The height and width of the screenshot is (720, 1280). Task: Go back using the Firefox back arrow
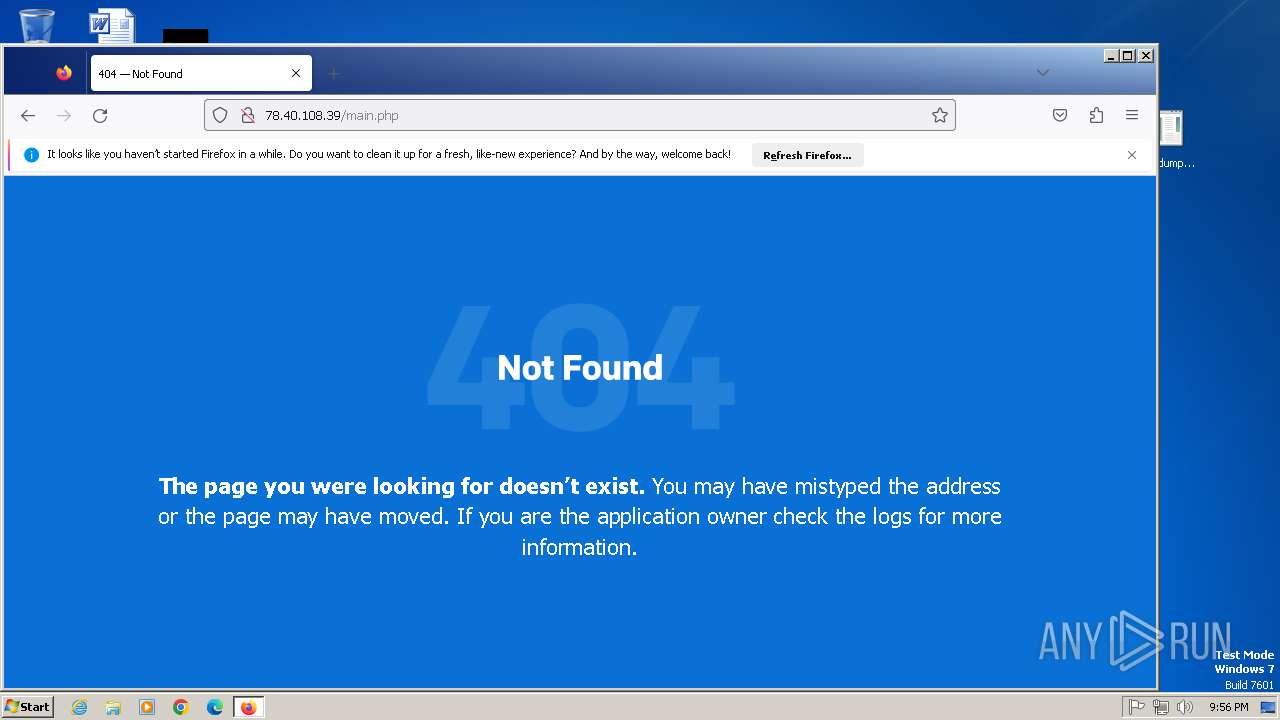(28, 116)
